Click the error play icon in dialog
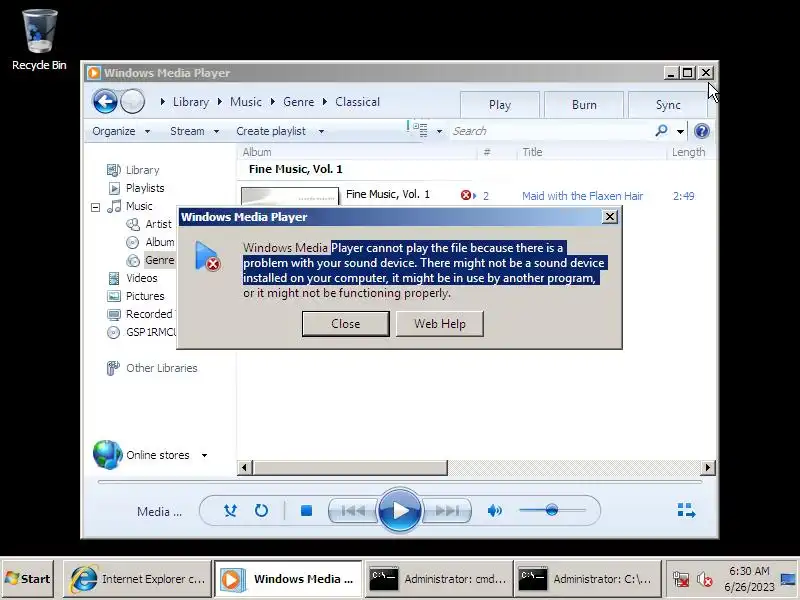This screenshot has width=800, height=600. tap(207, 257)
